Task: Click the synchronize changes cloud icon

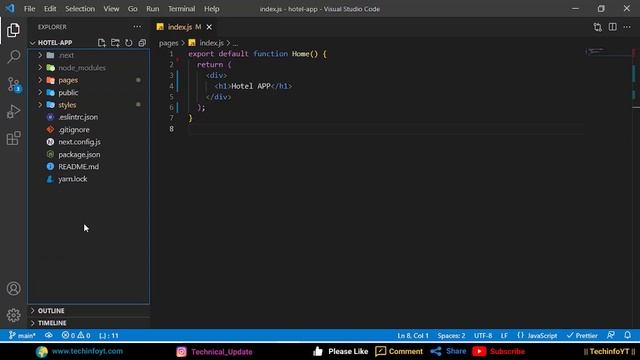Action: [x=49, y=336]
